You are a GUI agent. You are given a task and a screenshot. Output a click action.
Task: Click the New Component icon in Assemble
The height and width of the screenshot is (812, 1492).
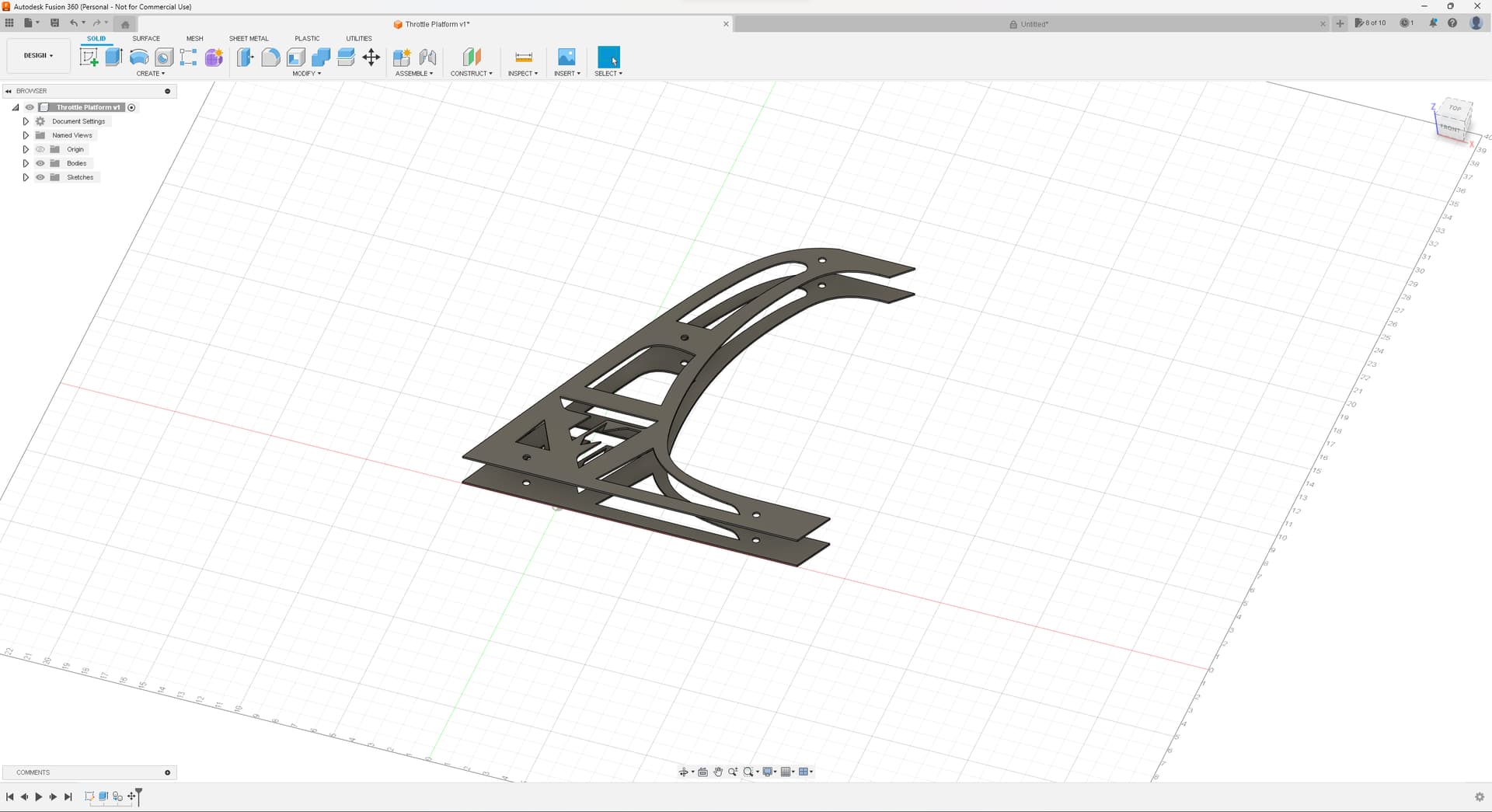coord(402,57)
